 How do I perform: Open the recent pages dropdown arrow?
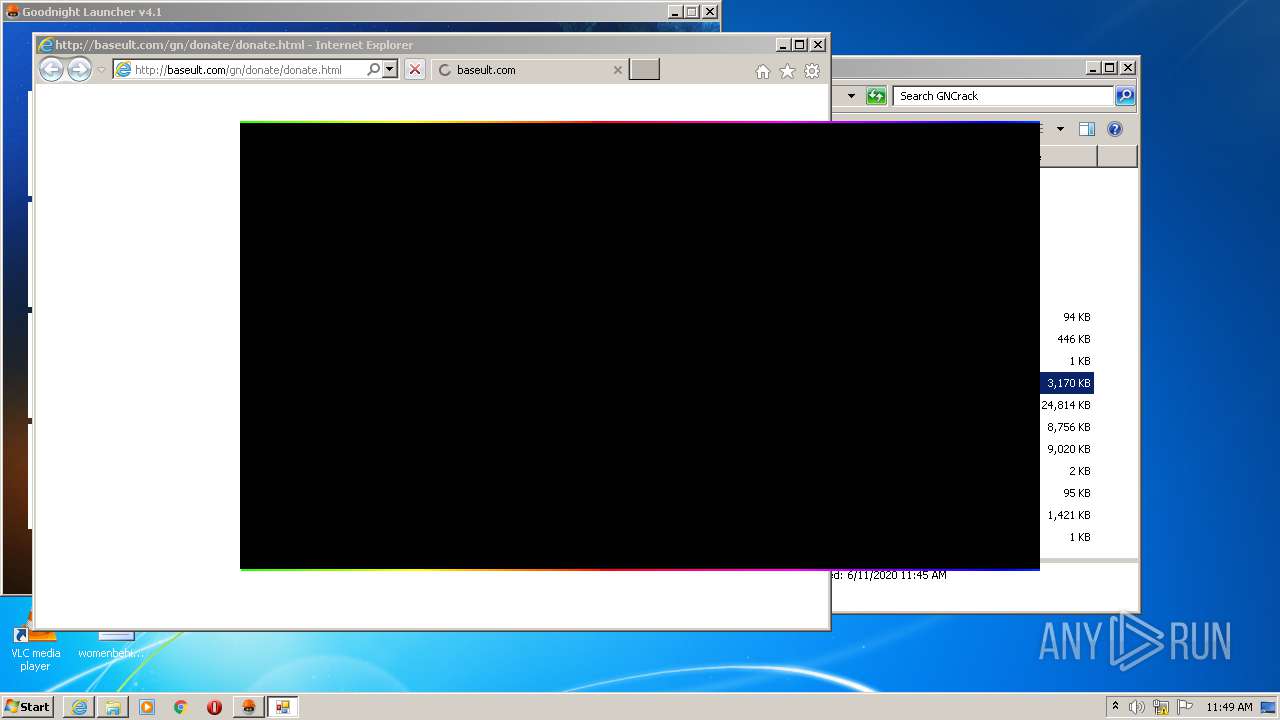coord(101,70)
